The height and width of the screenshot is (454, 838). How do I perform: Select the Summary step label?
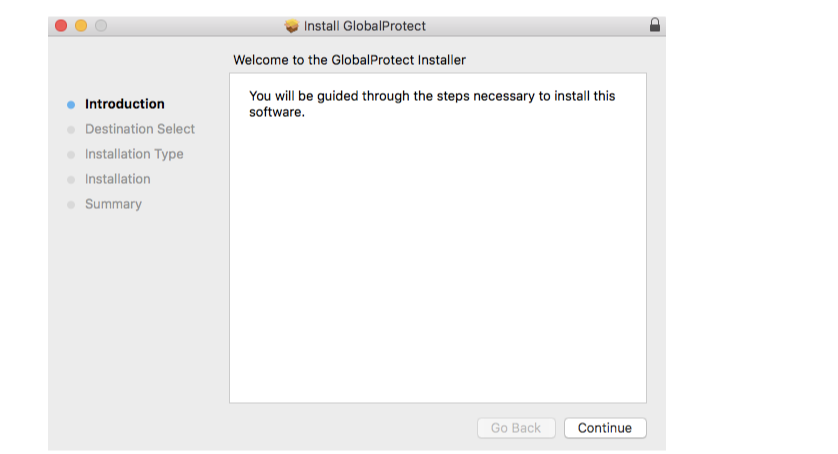pos(113,204)
